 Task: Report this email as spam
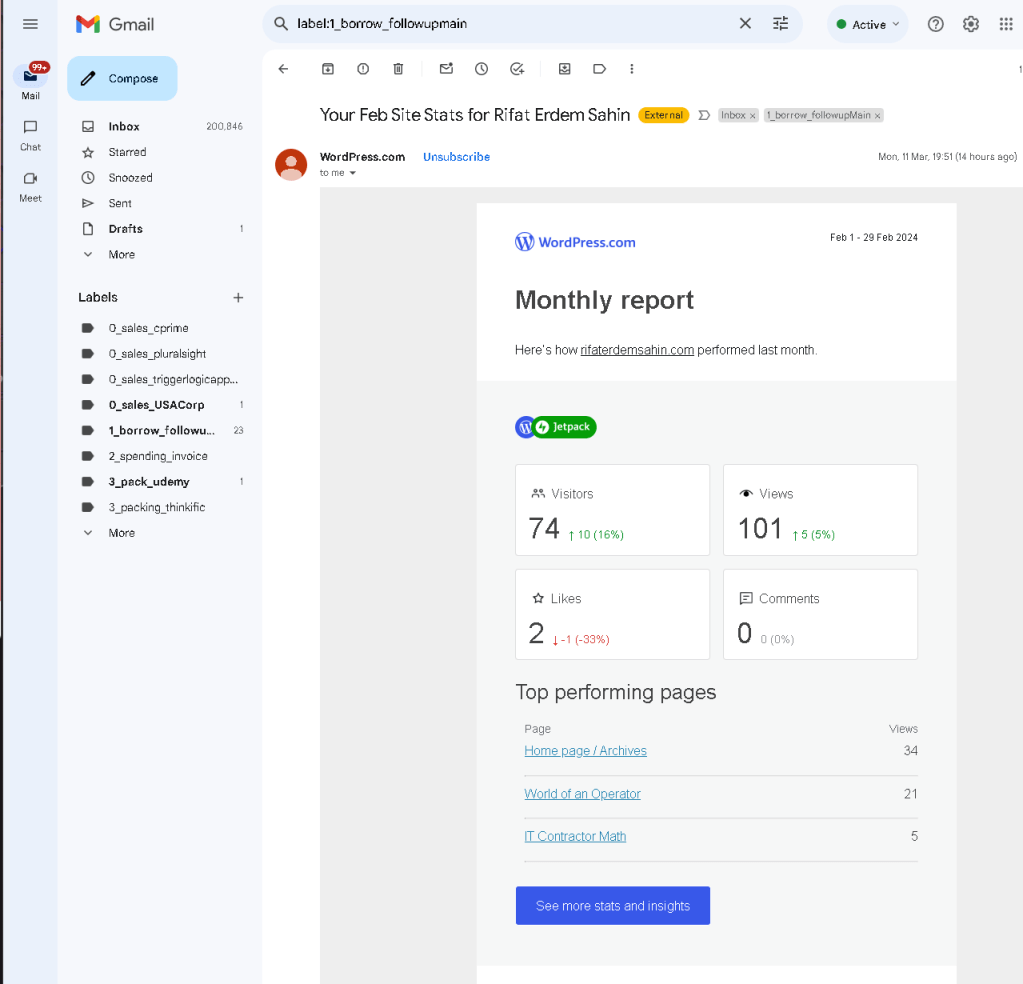363,69
